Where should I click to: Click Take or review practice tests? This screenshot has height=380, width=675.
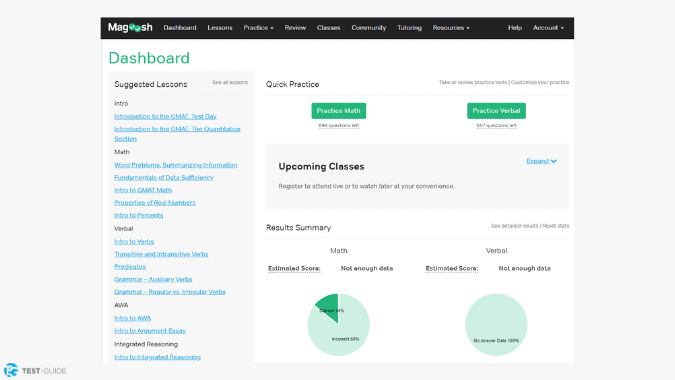click(473, 82)
